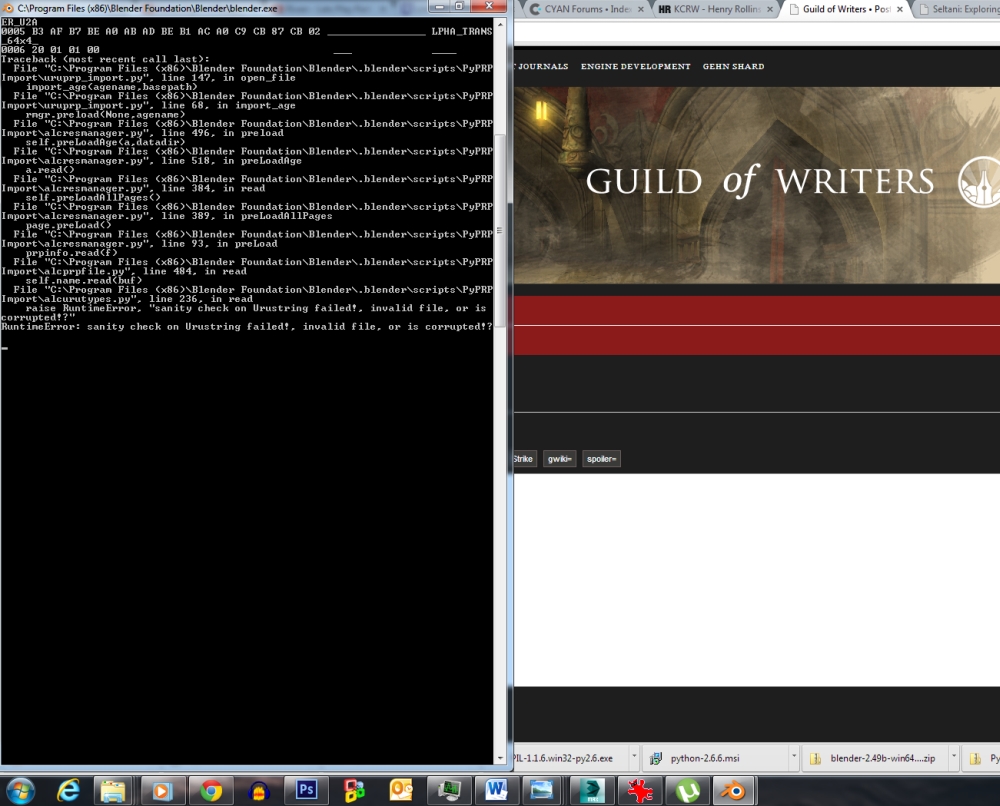Click the Strike BBCode button

523,458
